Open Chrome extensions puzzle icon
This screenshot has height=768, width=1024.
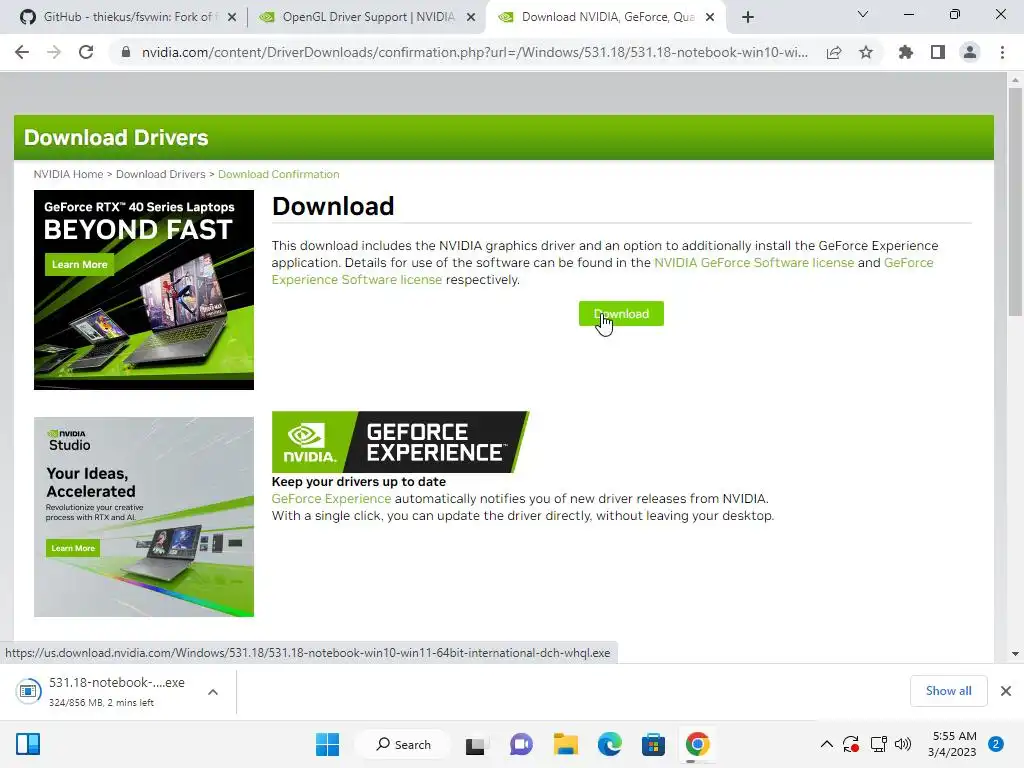906,52
